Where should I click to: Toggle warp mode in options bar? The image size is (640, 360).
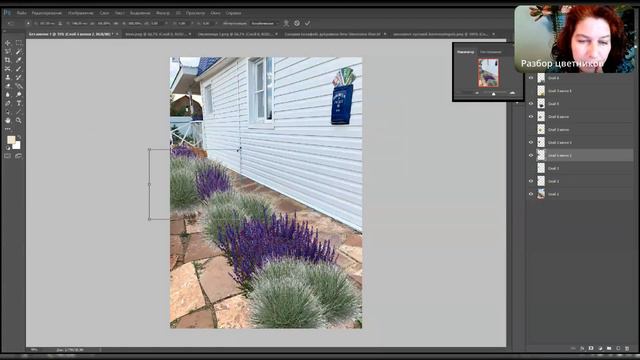286,23
